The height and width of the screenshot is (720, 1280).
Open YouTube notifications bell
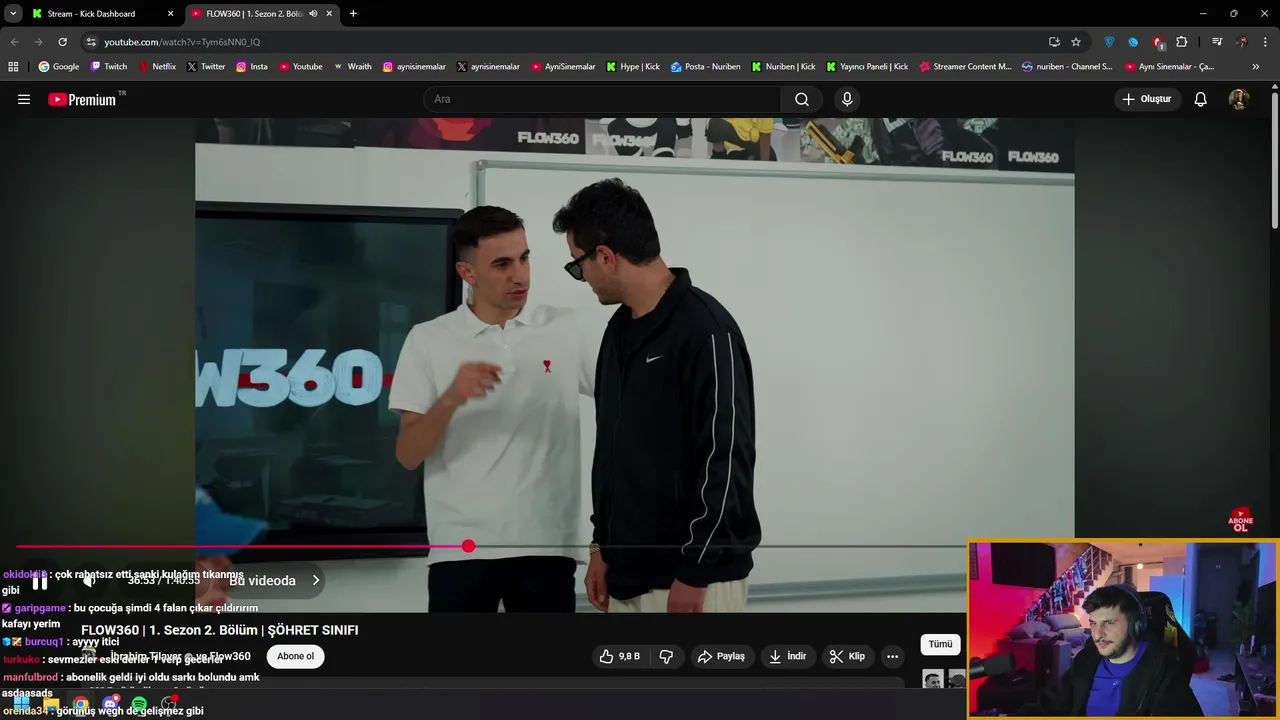click(1201, 99)
